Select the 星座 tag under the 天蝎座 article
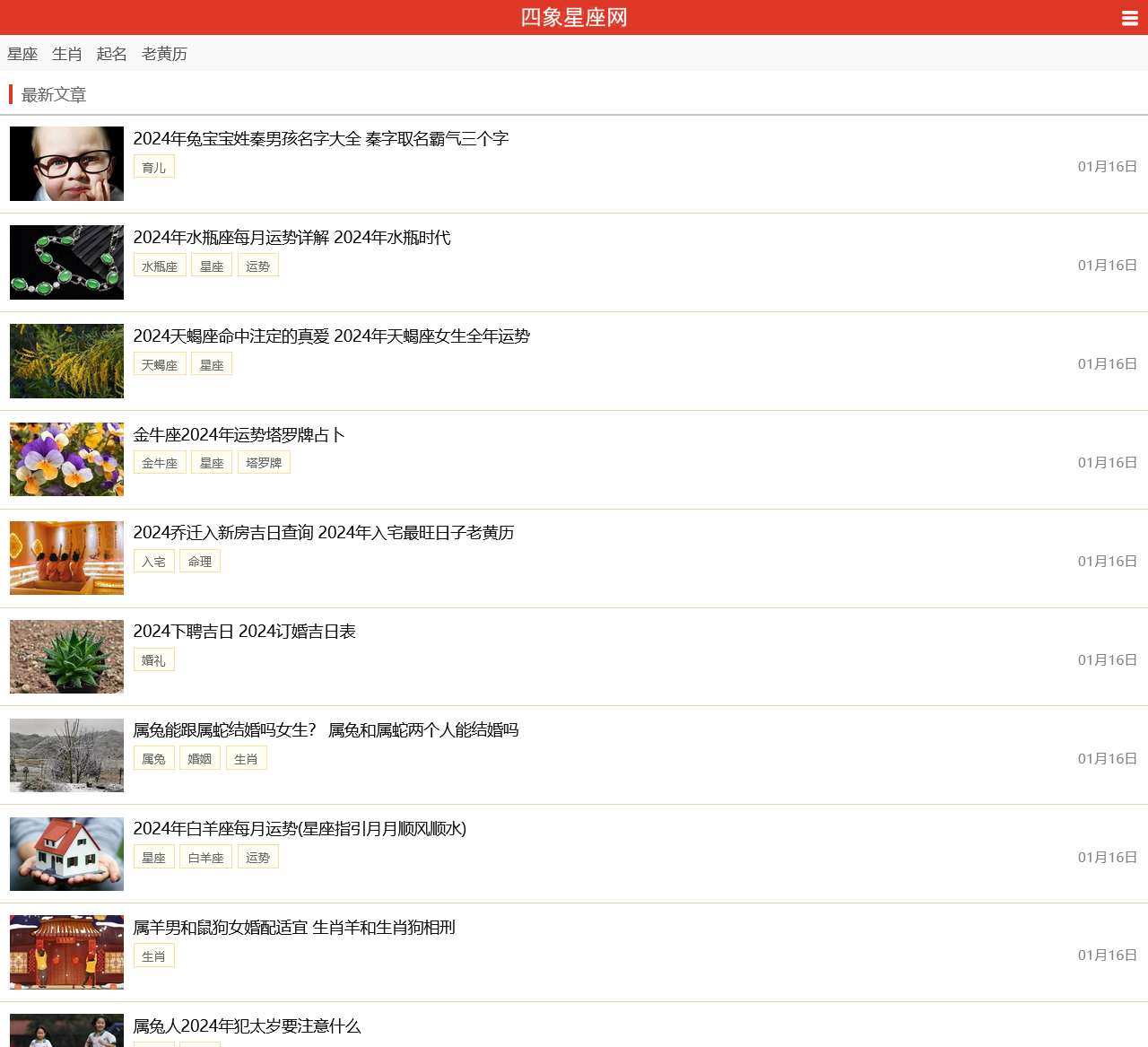Image resolution: width=1148 pixels, height=1047 pixels. (x=212, y=364)
